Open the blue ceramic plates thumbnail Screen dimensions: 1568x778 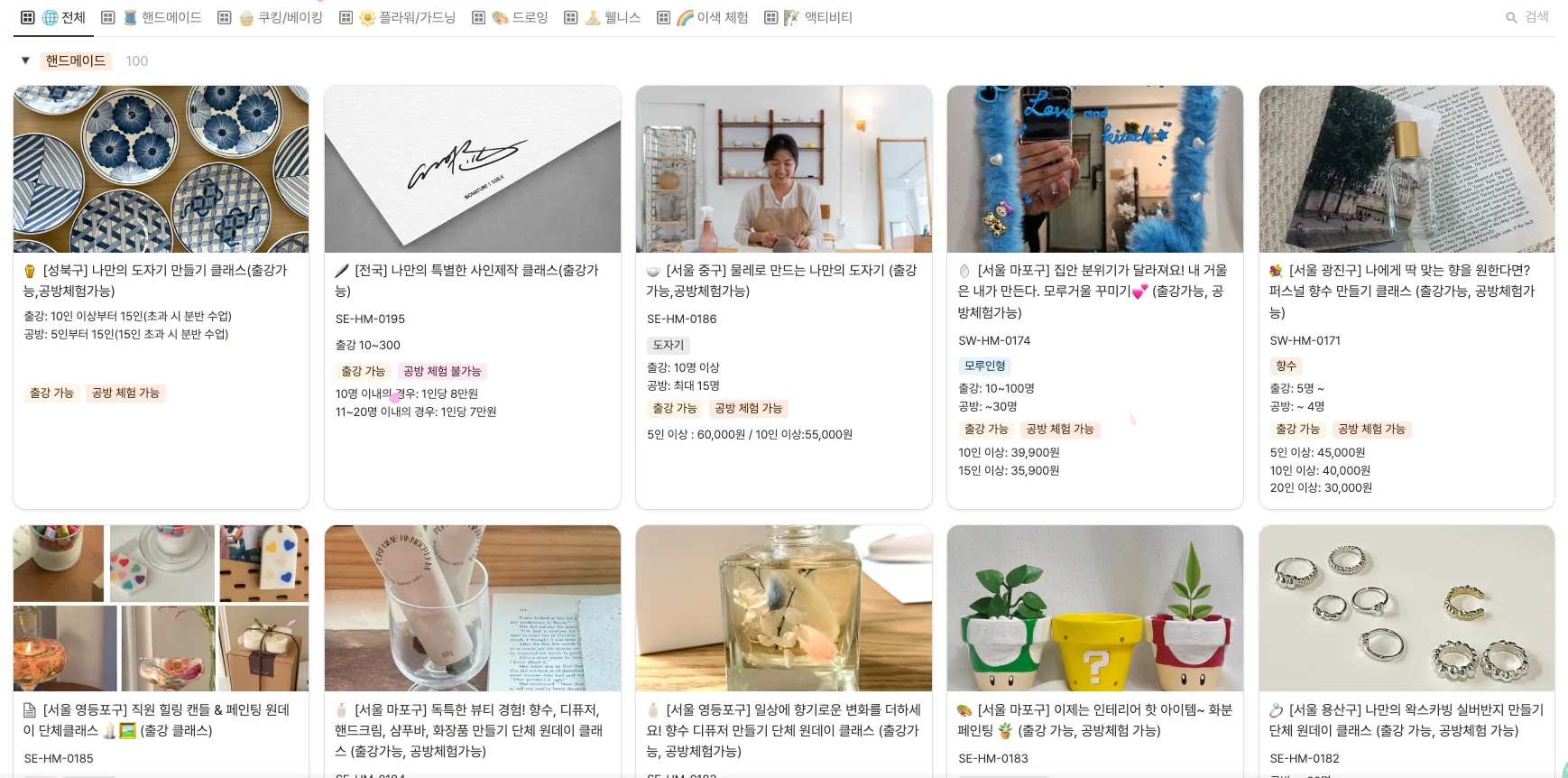point(161,169)
